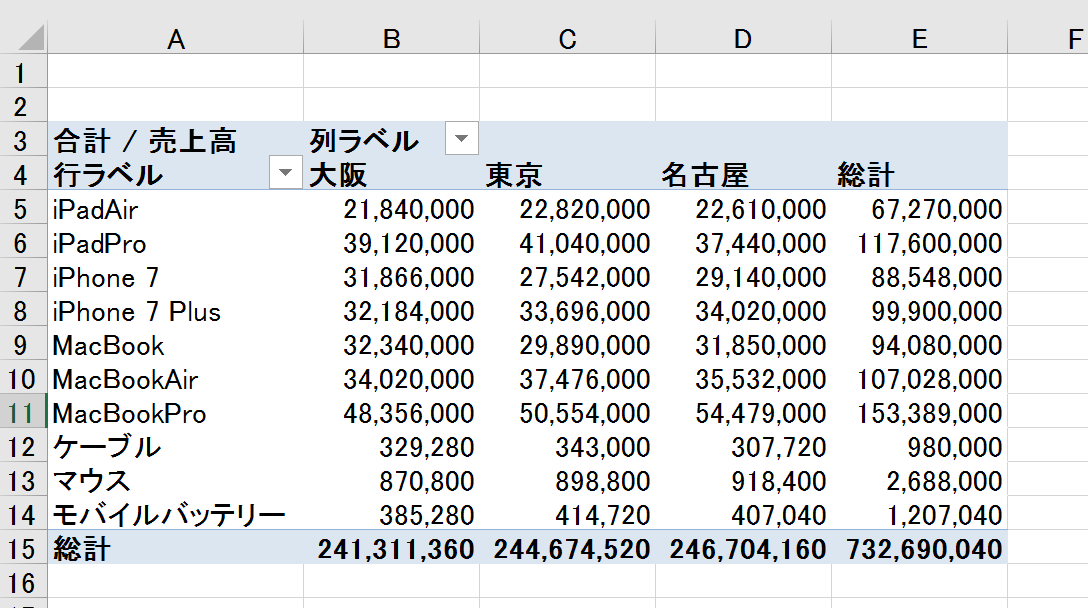Click the value 21,840,000
This screenshot has height=608, width=1088.
click(x=409, y=210)
